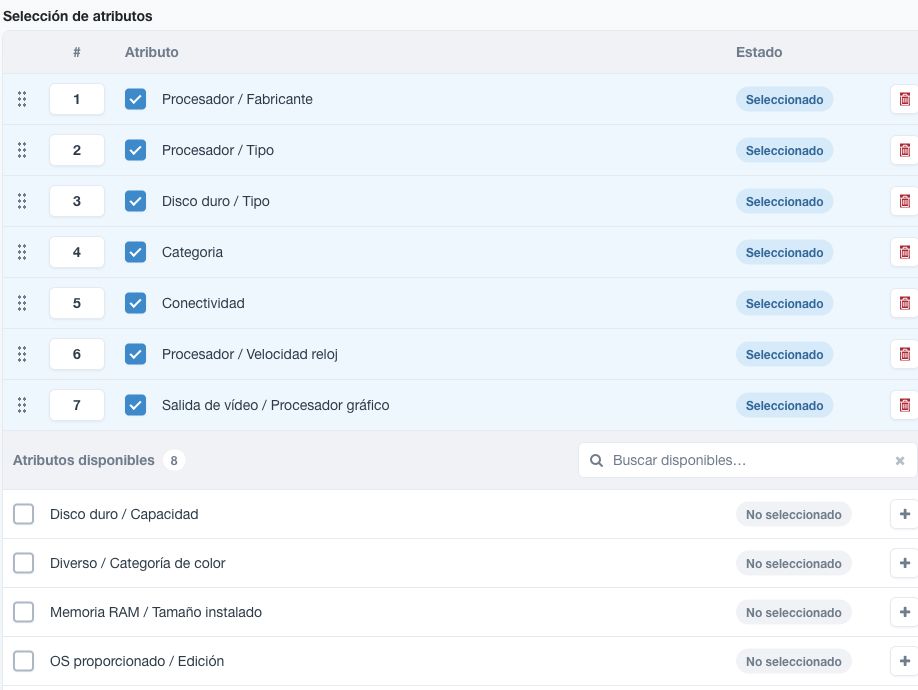
Task: Edit order number 5 field
Action: pyautogui.click(x=77, y=303)
